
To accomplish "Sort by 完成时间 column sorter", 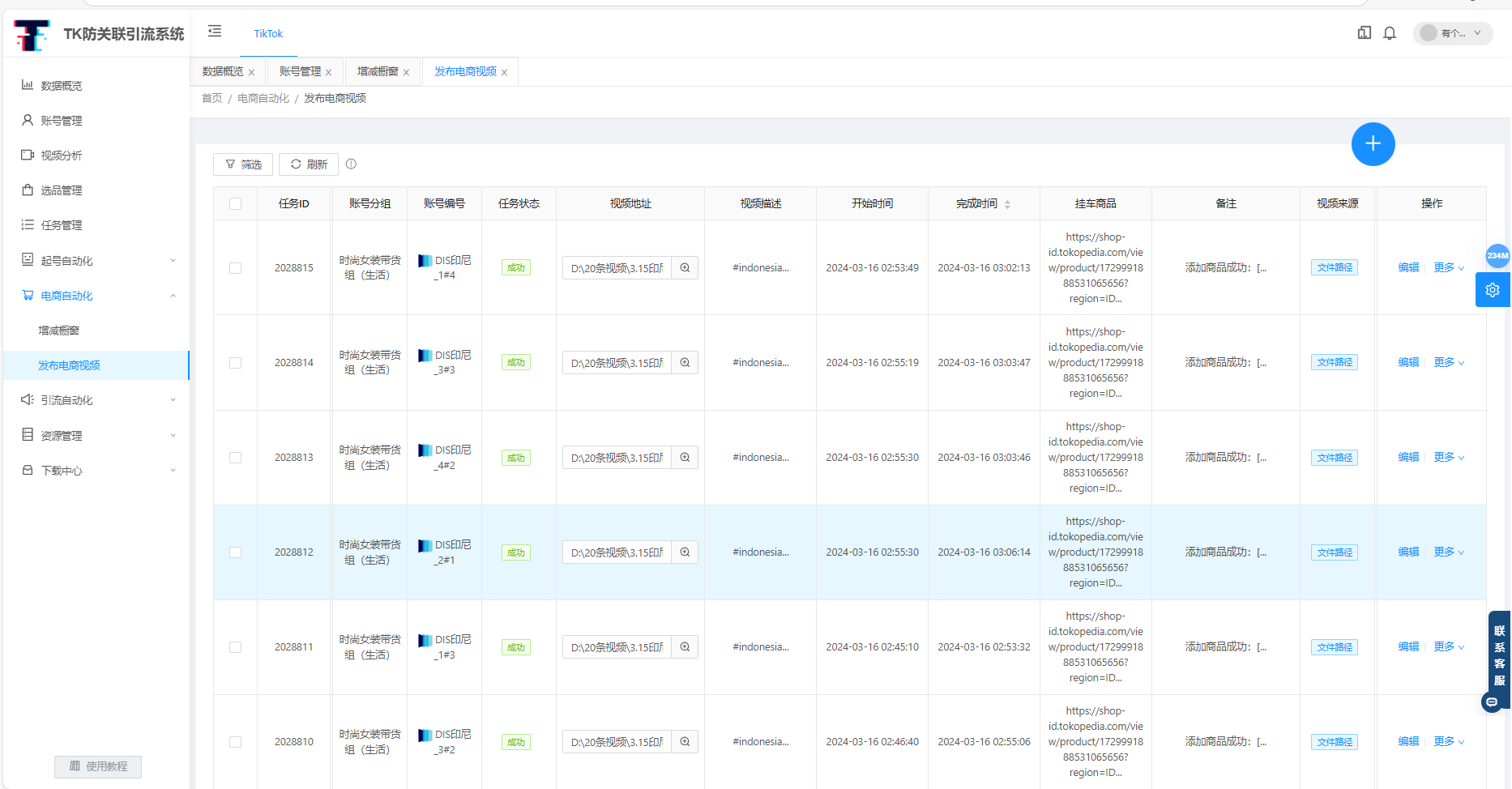I will tap(1007, 204).
